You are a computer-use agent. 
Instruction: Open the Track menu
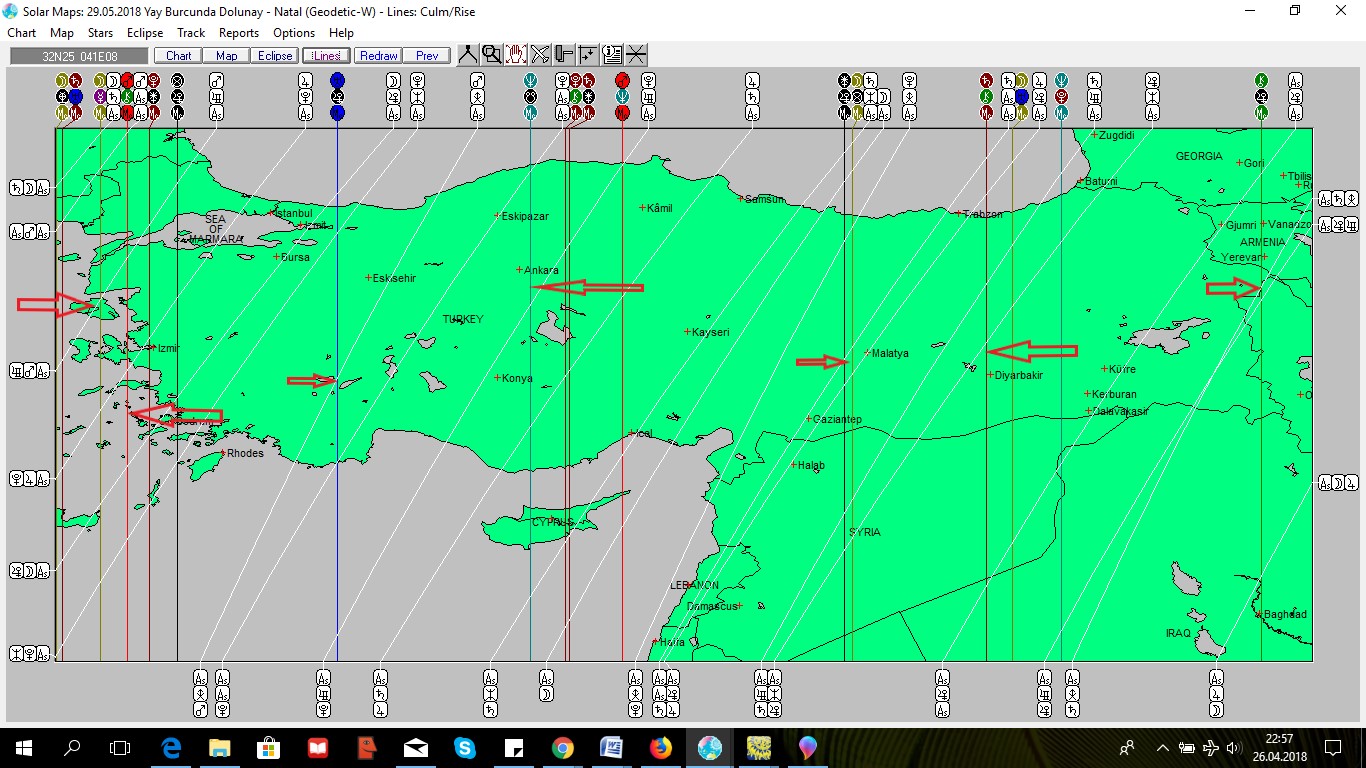click(x=191, y=33)
